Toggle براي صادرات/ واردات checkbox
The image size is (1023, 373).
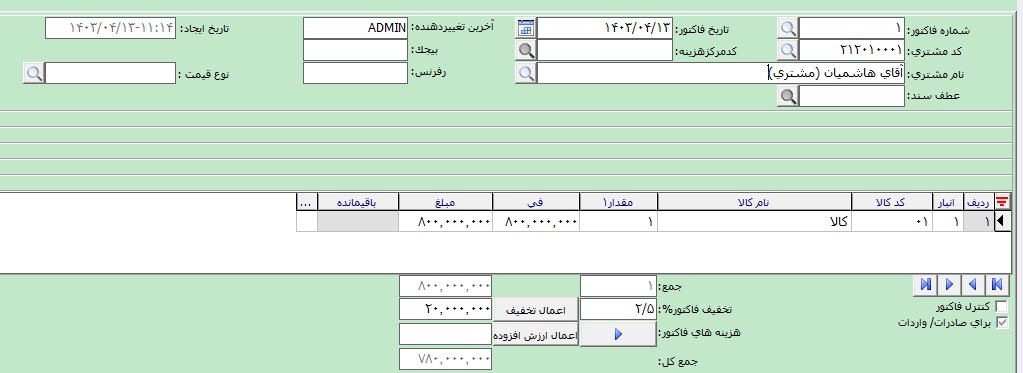(1002, 321)
